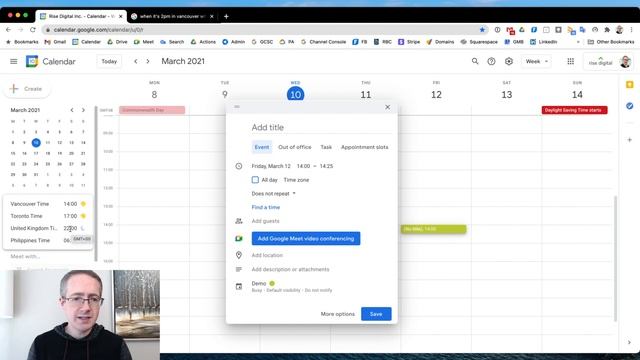
Task: Open the Settings gear menu
Action: [x=509, y=61]
